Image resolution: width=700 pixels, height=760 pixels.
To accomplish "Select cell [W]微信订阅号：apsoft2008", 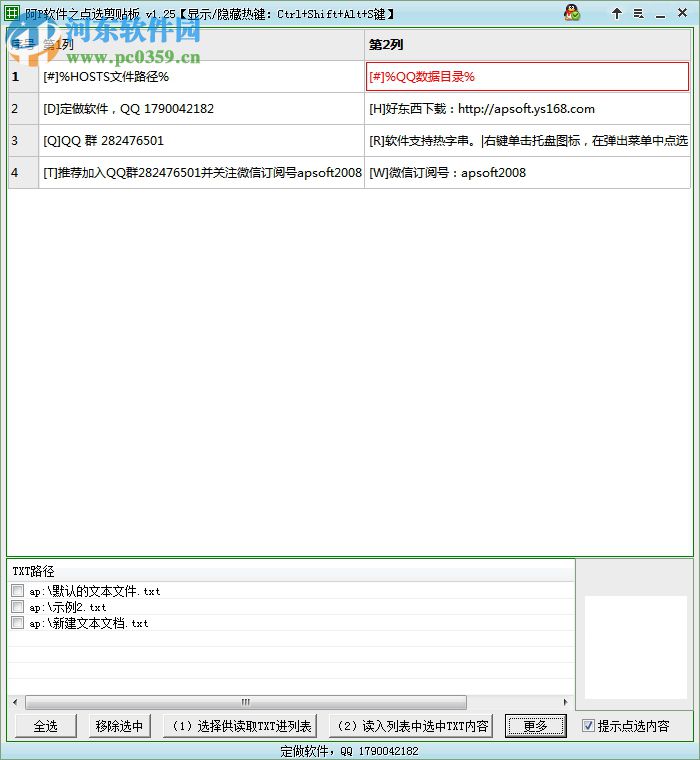I will click(x=527, y=173).
